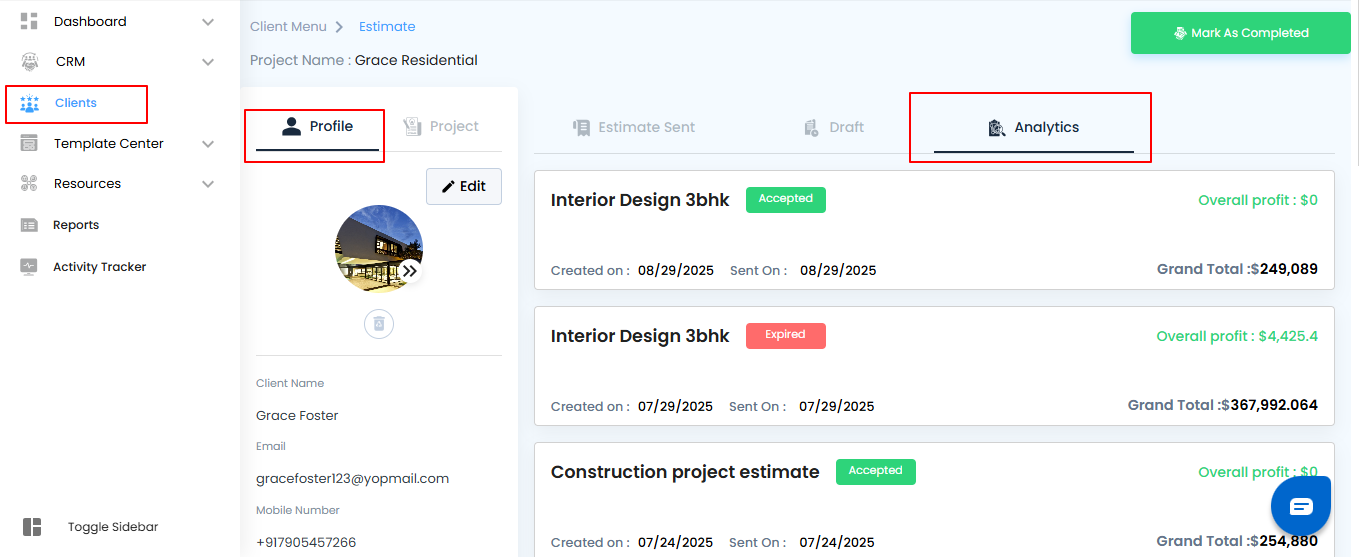Click the Resources sidebar icon
Viewport: 1365px width, 557px height.
pos(29,184)
